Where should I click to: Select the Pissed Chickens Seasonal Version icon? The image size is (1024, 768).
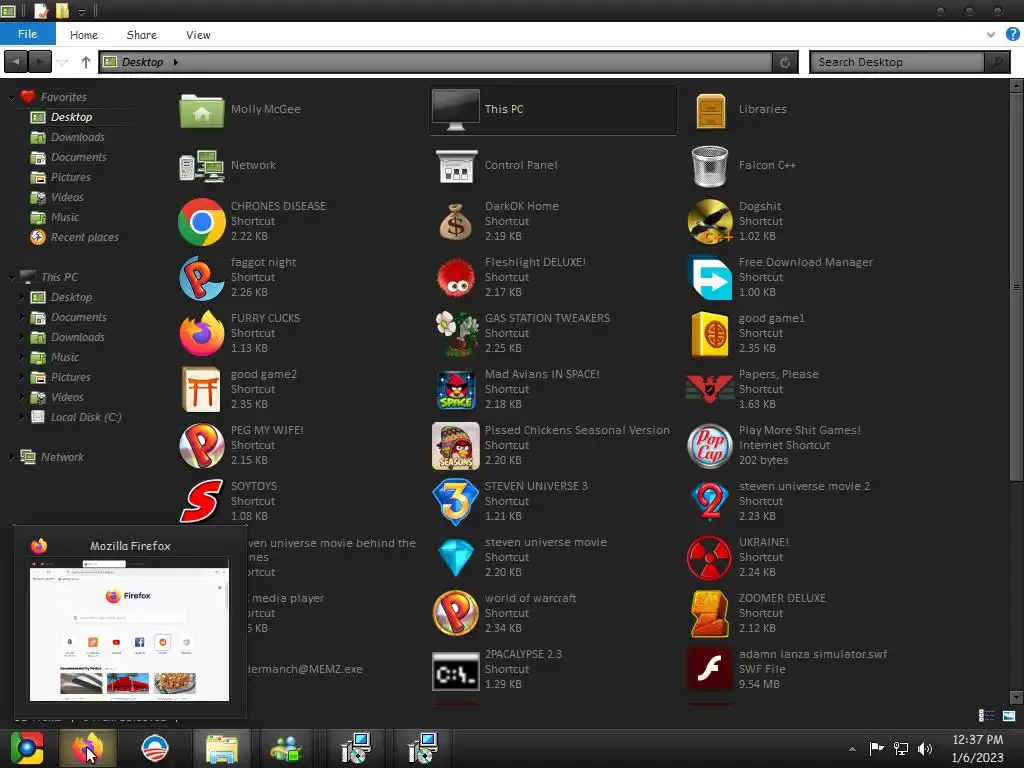pos(456,446)
